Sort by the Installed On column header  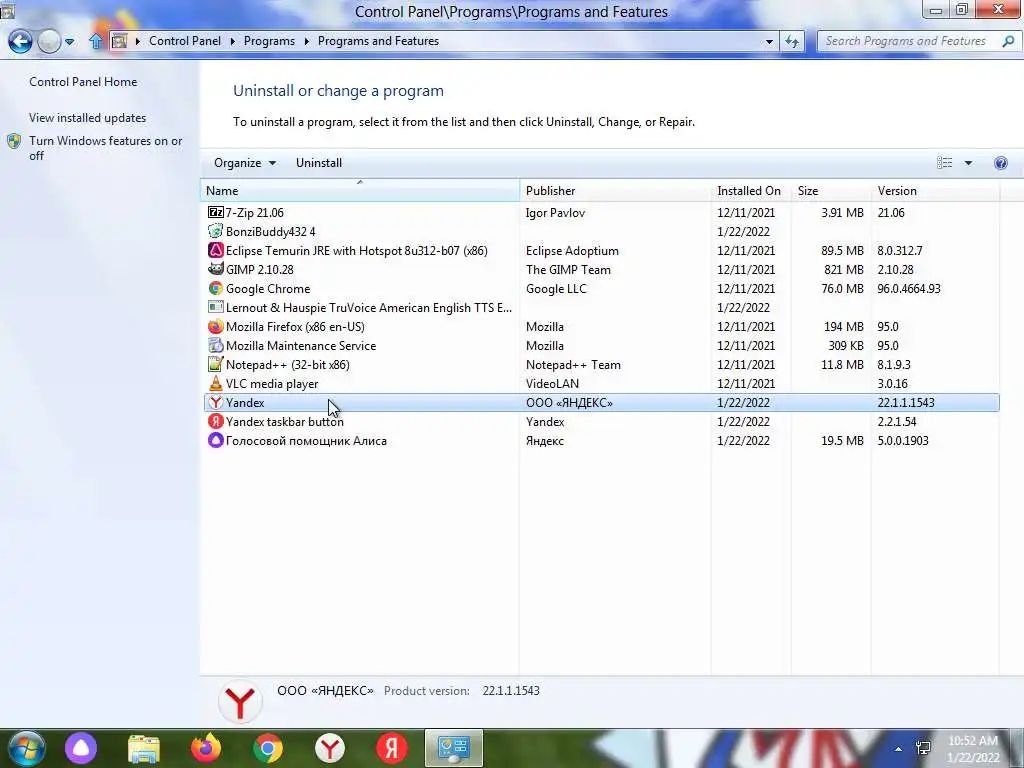[751, 191]
